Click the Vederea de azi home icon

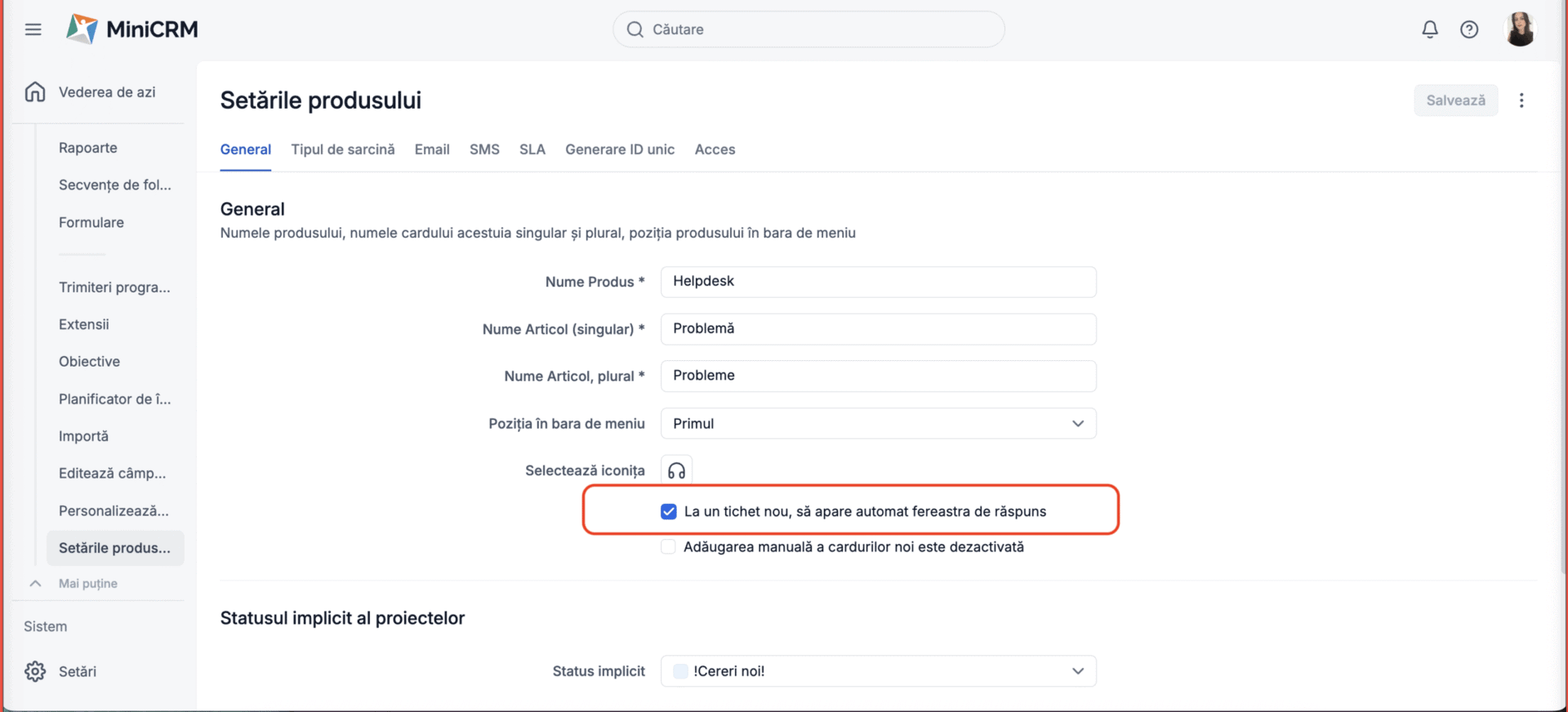35,92
